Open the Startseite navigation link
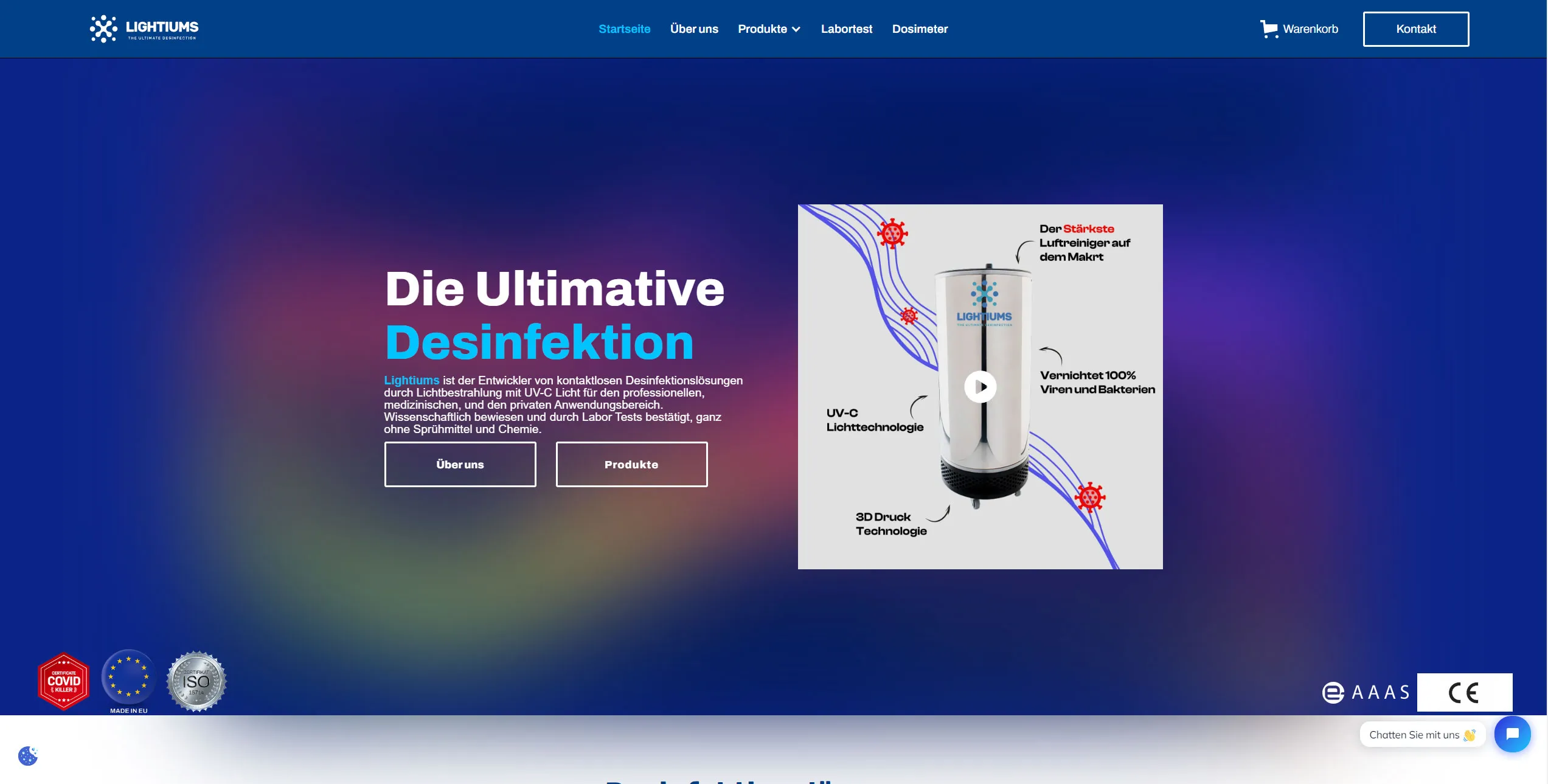The height and width of the screenshot is (784, 1548). 624,29
